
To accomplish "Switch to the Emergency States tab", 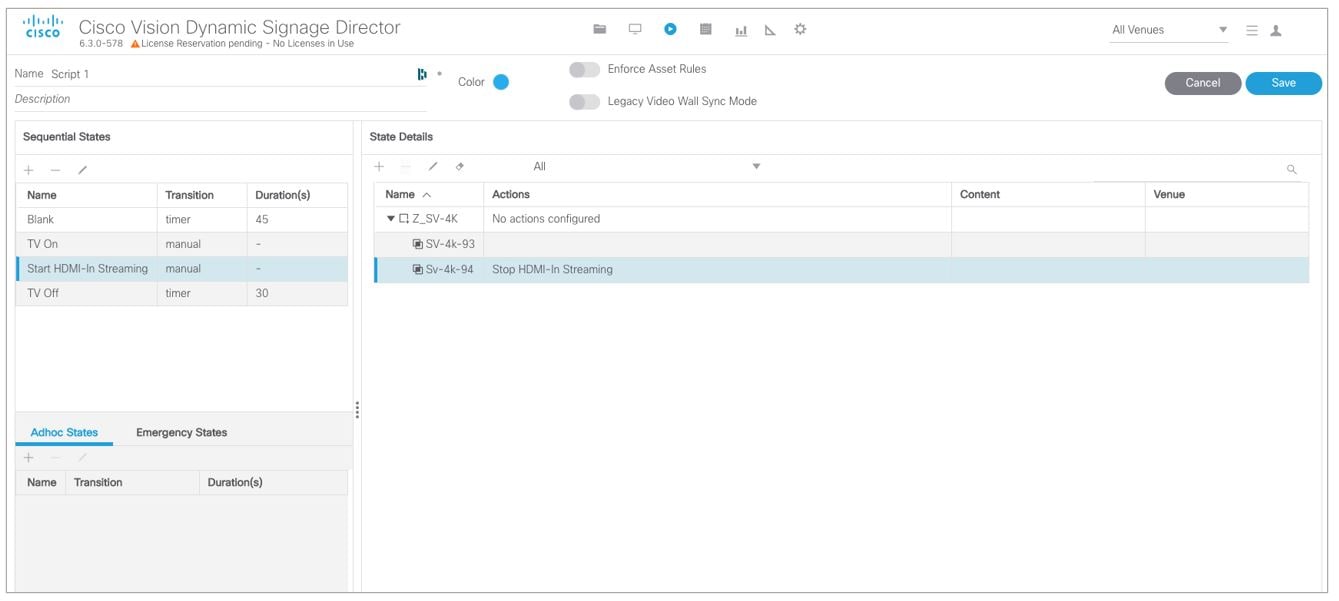I will tap(179, 432).
